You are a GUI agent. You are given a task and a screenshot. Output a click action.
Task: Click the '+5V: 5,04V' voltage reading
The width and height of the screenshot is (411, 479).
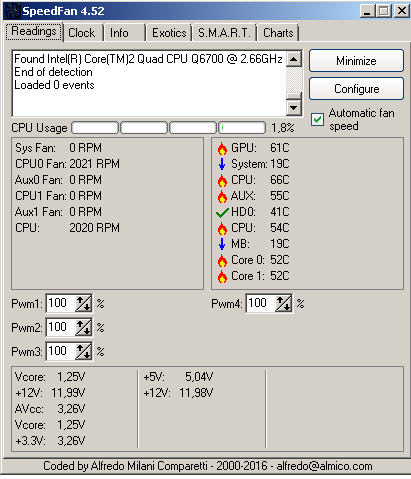tap(178, 377)
